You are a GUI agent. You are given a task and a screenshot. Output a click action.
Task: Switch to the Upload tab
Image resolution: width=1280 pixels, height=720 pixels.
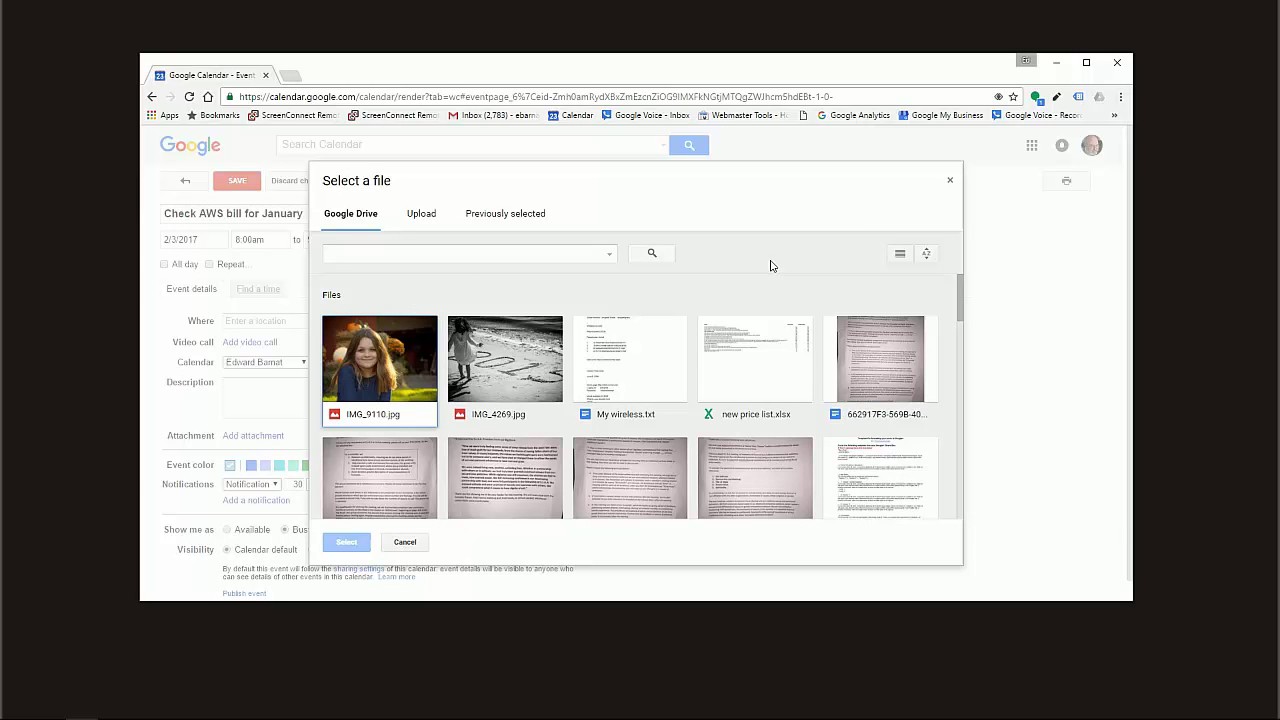coord(421,213)
